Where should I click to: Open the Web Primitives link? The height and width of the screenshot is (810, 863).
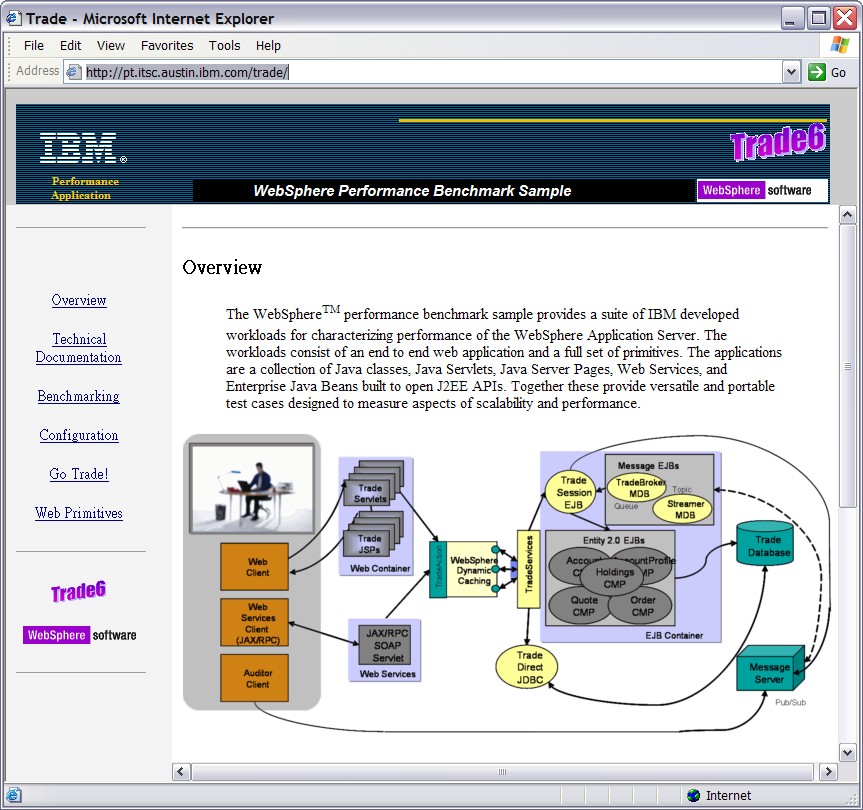coord(79,513)
